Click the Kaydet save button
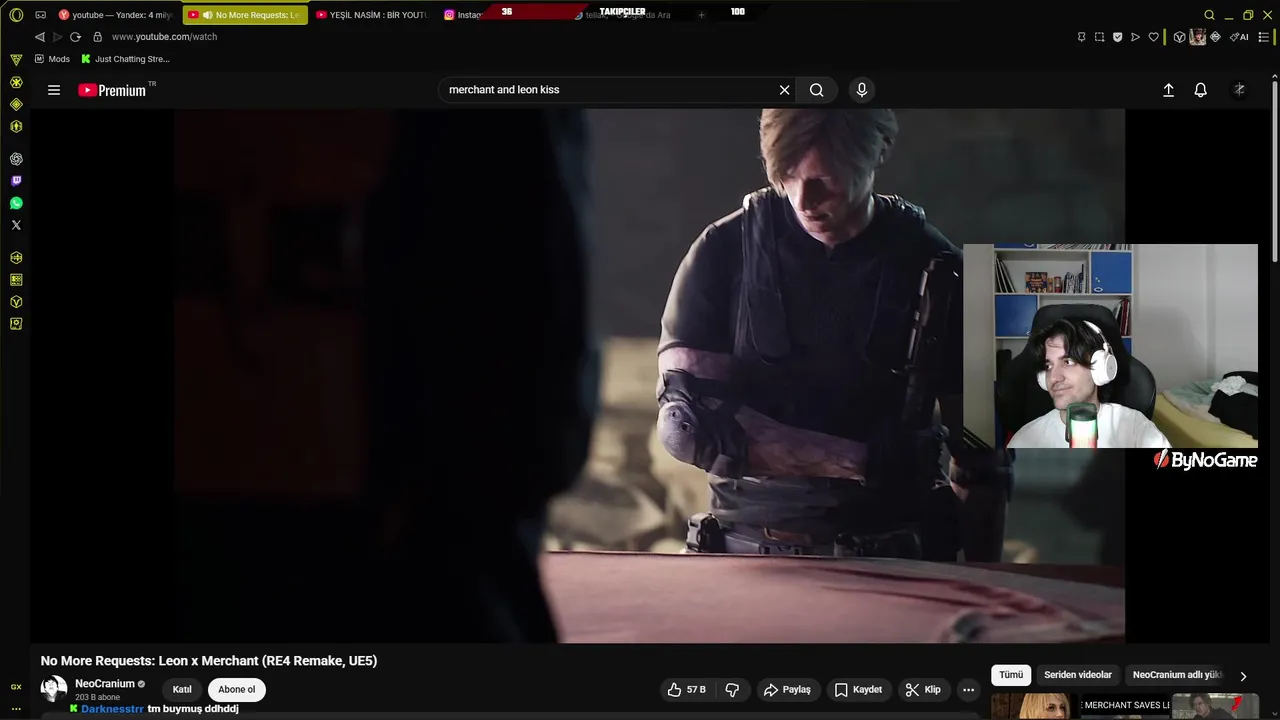The image size is (1280, 720). coord(858,689)
